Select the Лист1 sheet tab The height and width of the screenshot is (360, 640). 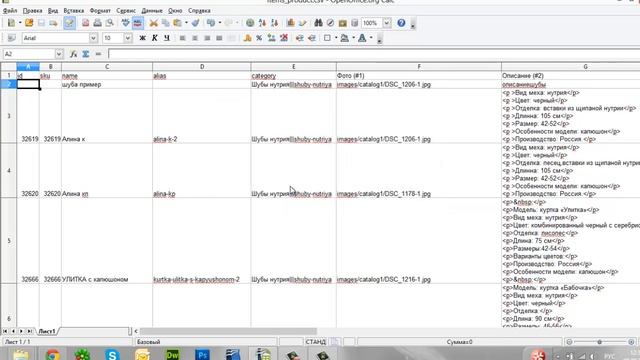click(47, 331)
